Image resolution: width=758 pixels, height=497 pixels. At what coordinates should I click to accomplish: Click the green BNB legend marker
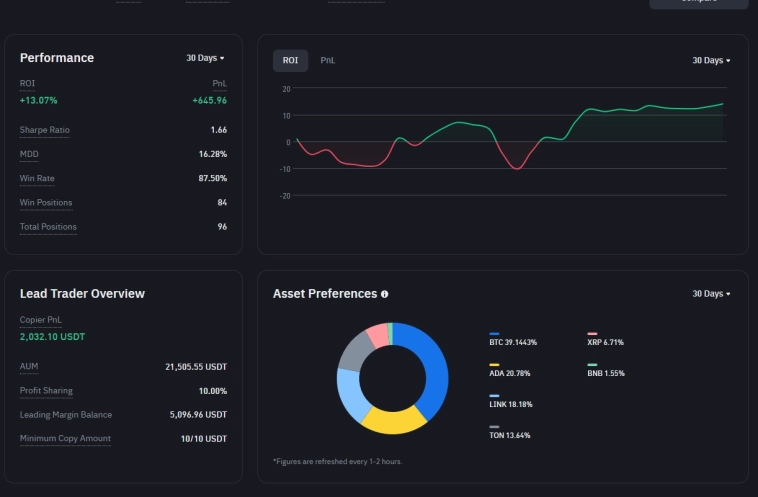tap(592, 365)
